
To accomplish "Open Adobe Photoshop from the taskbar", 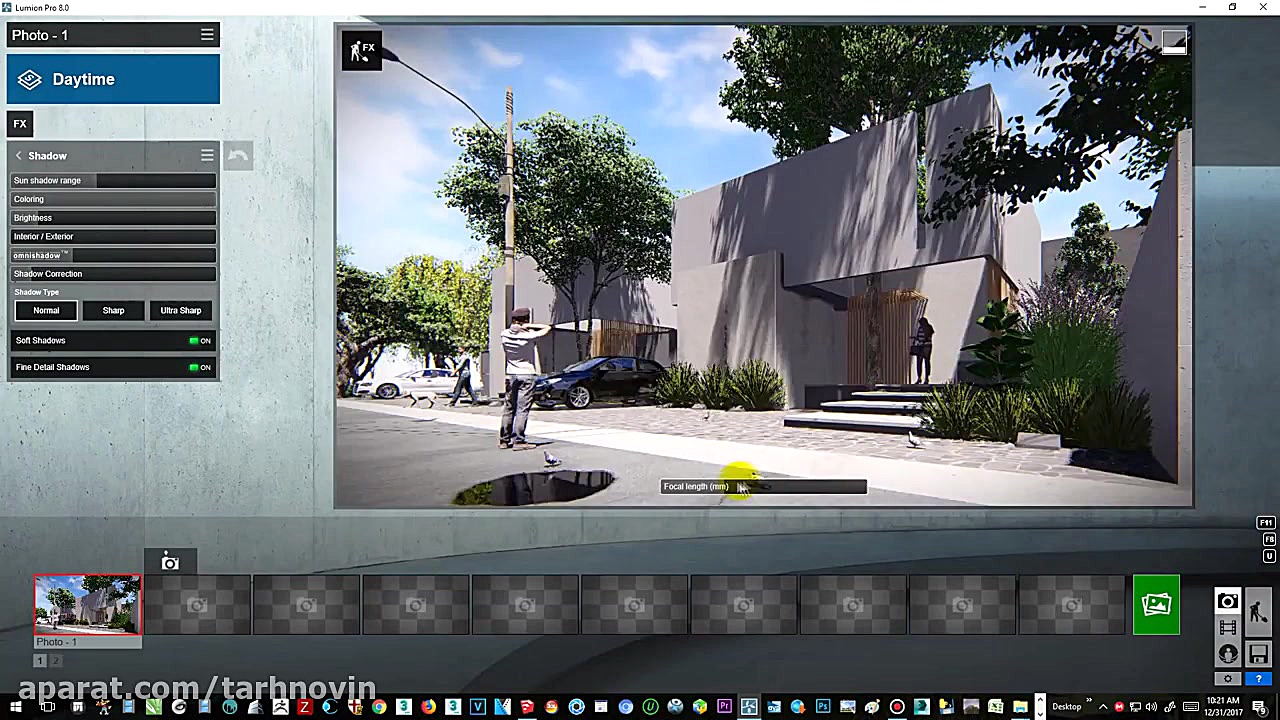I will [x=823, y=707].
